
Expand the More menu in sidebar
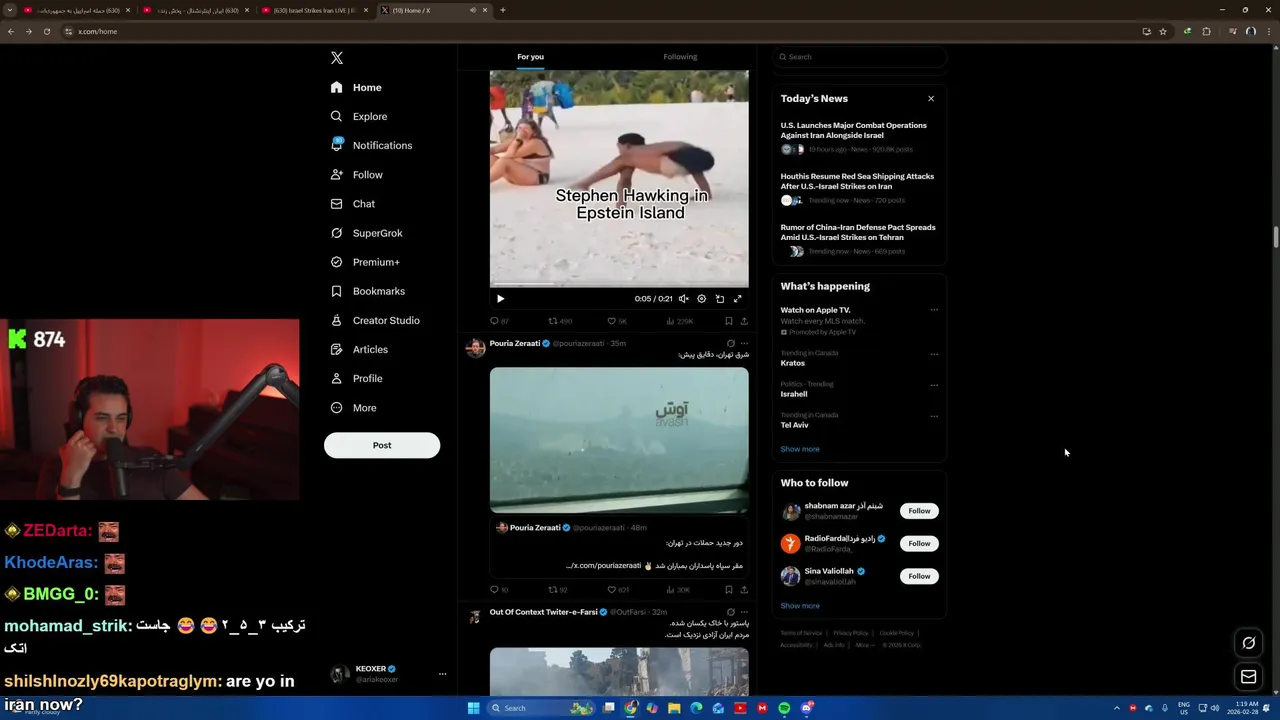coord(353,408)
